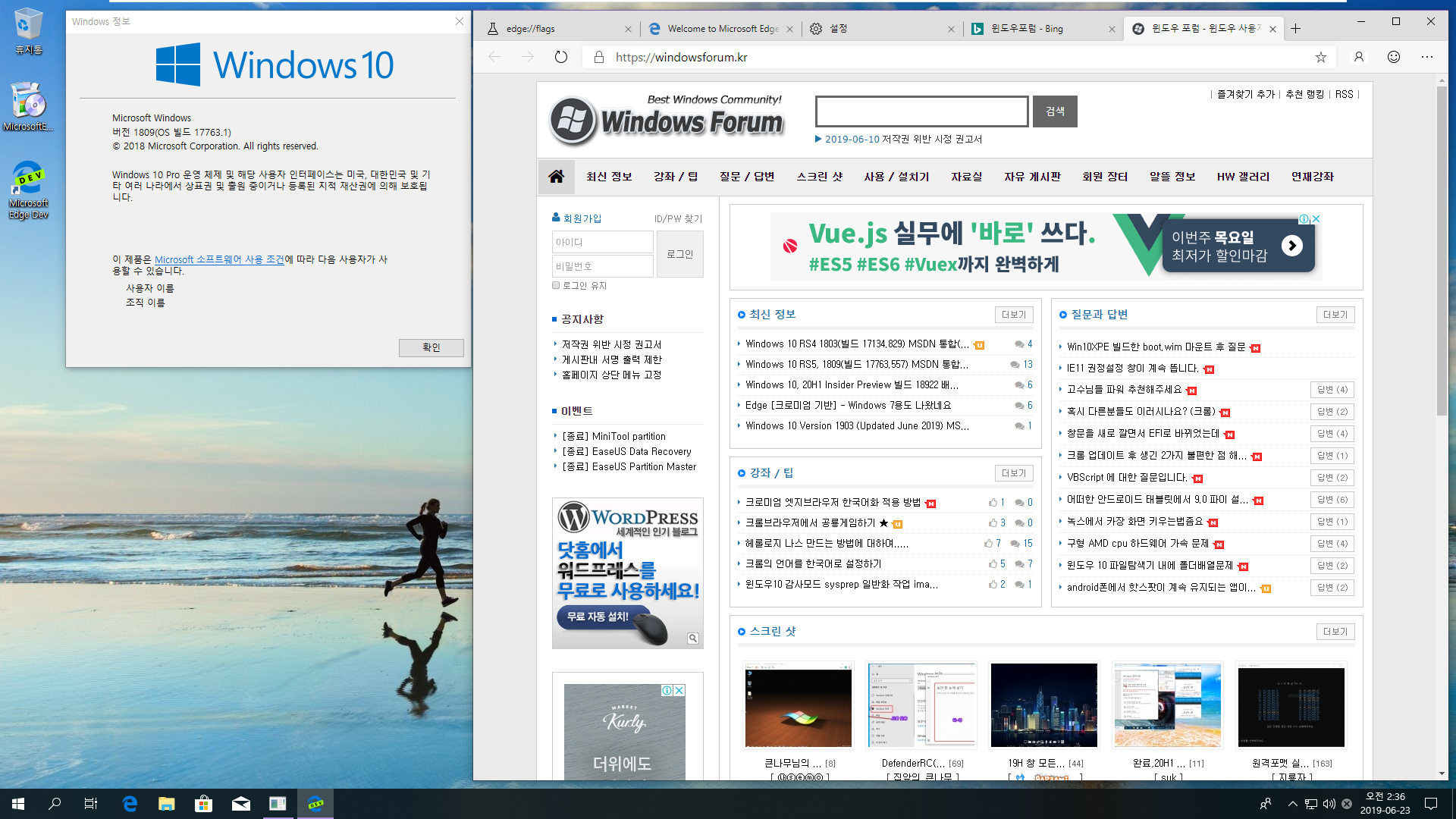
Task: Open Recycle Bin desktop icon
Action: (x=28, y=32)
